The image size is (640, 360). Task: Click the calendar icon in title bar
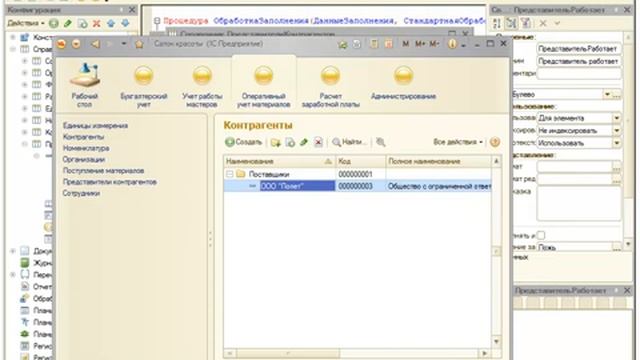pyautogui.click(x=389, y=44)
